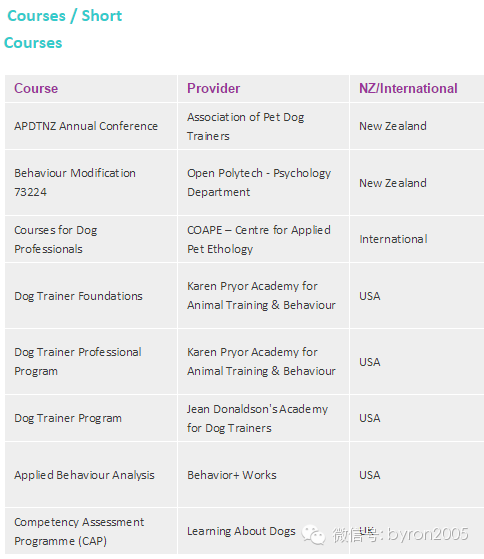
Task: Open the Courses / Short Courses heading
Action: 63,29
